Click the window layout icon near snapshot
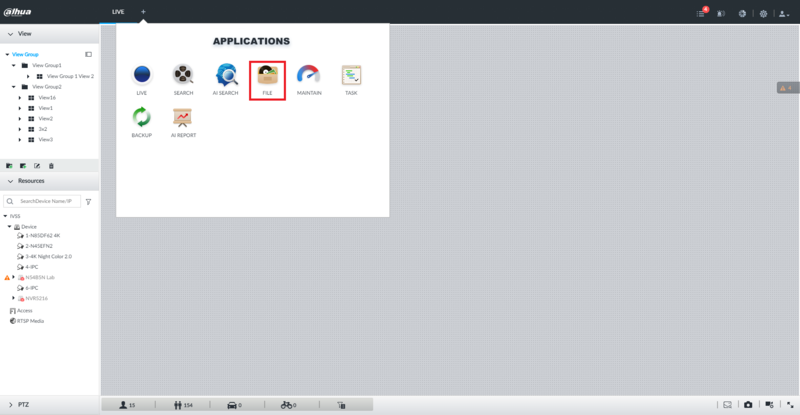This screenshot has height=415, width=800. pos(769,405)
